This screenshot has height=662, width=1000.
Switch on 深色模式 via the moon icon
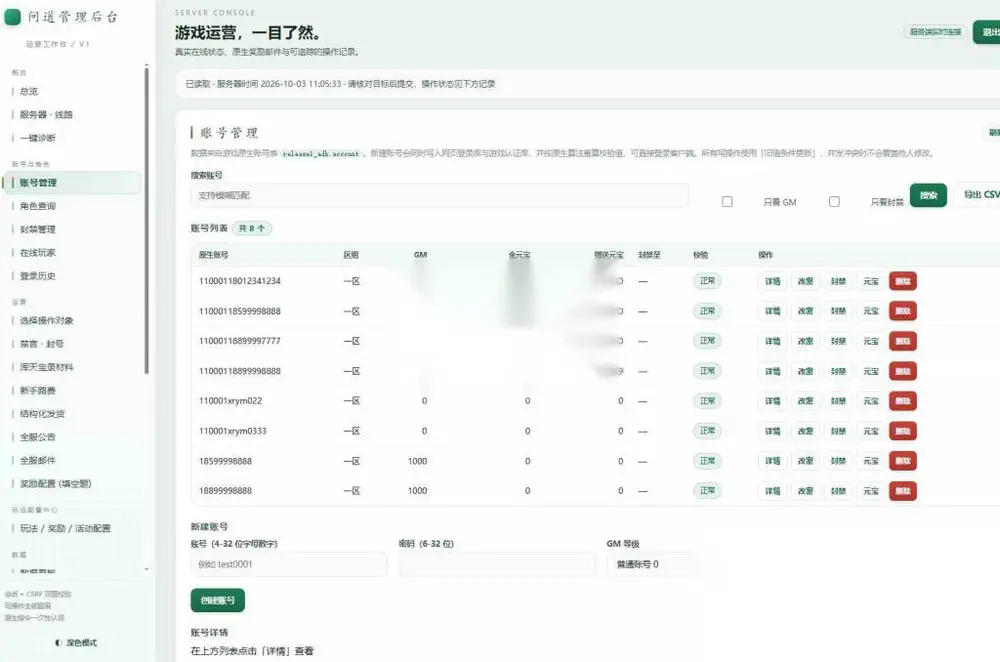pyautogui.click(x=59, y=643)
